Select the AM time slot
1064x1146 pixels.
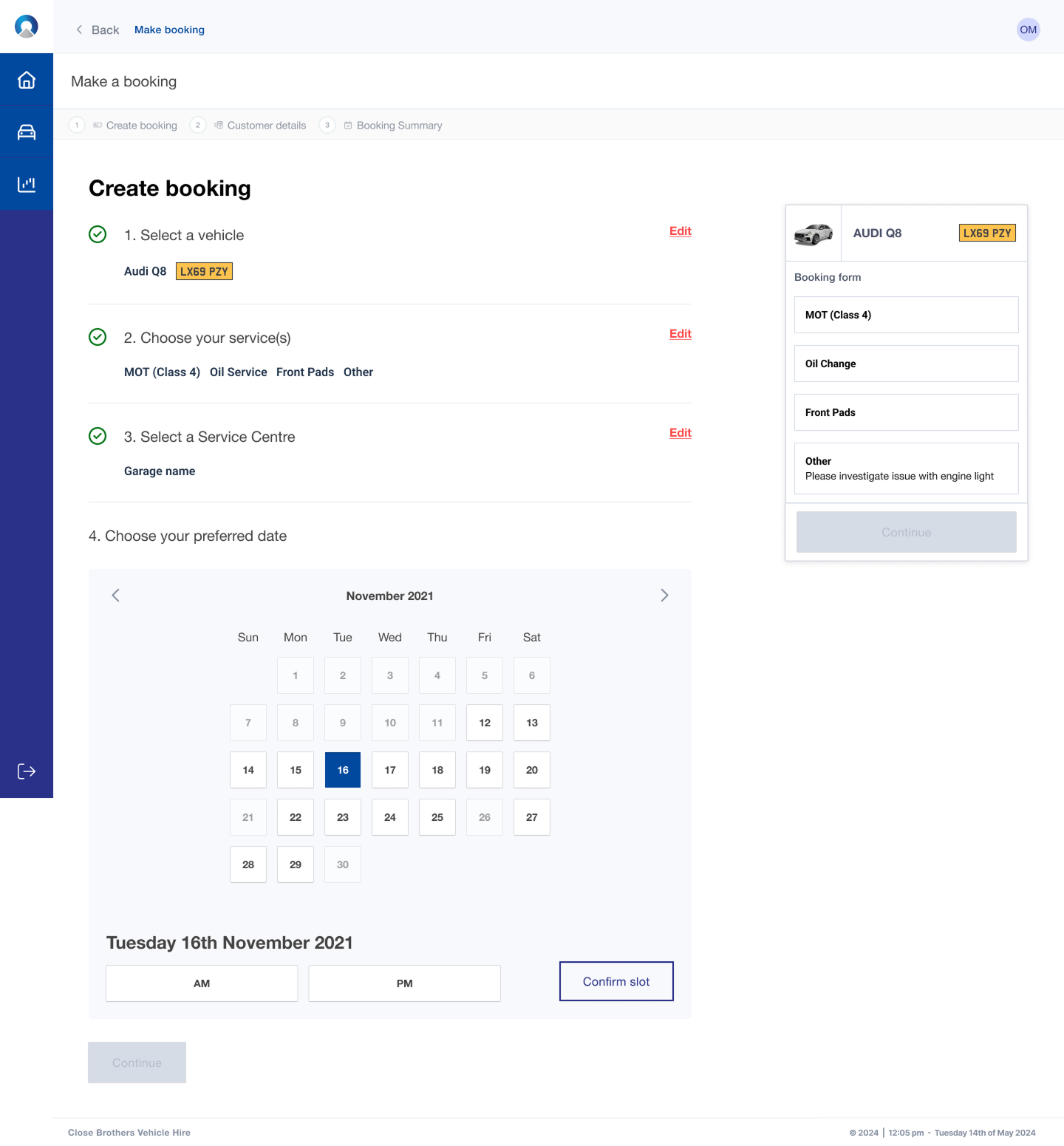pyautogui.click(x=201, y=983)
